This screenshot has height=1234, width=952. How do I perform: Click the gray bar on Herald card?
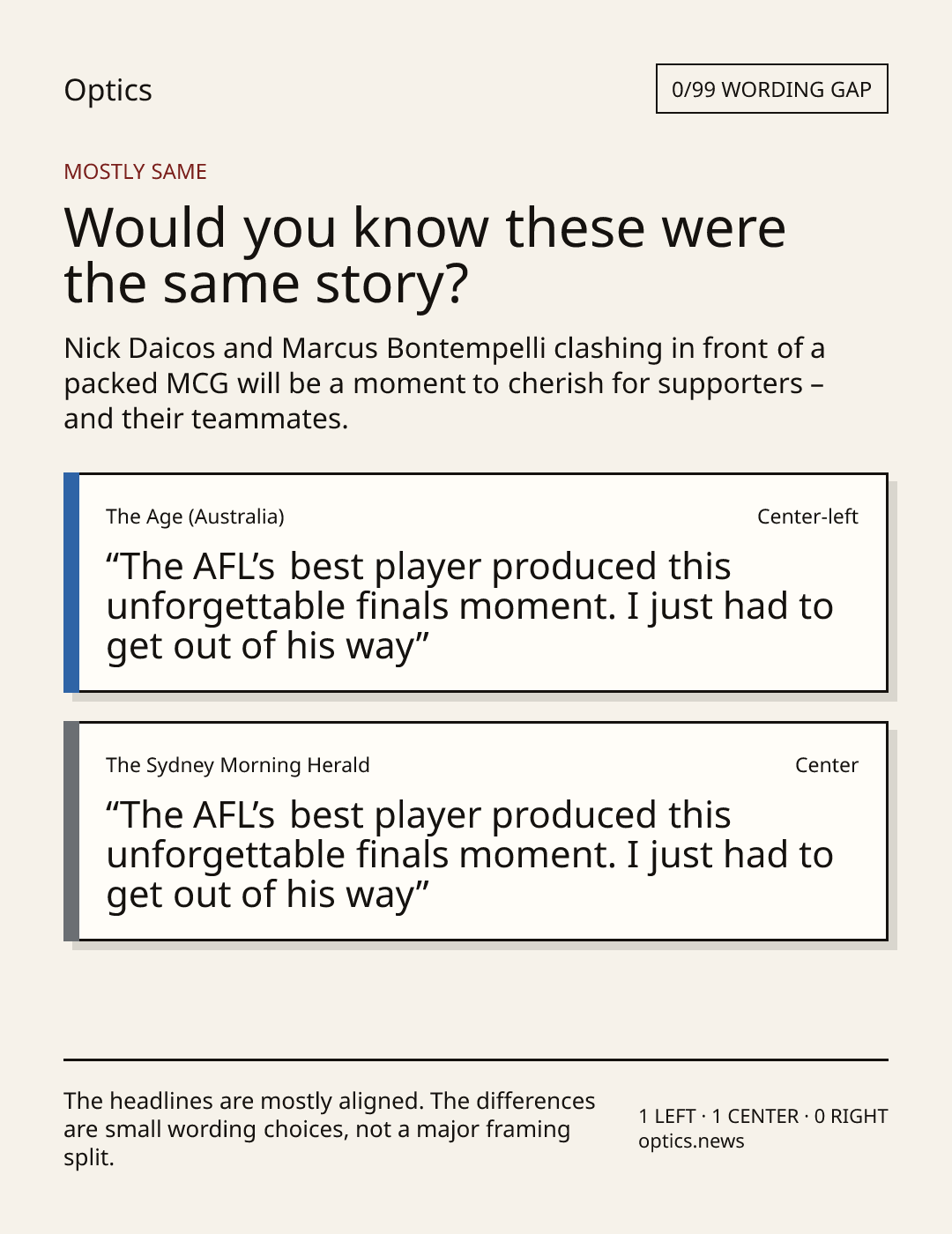click(x=71, y=831)
